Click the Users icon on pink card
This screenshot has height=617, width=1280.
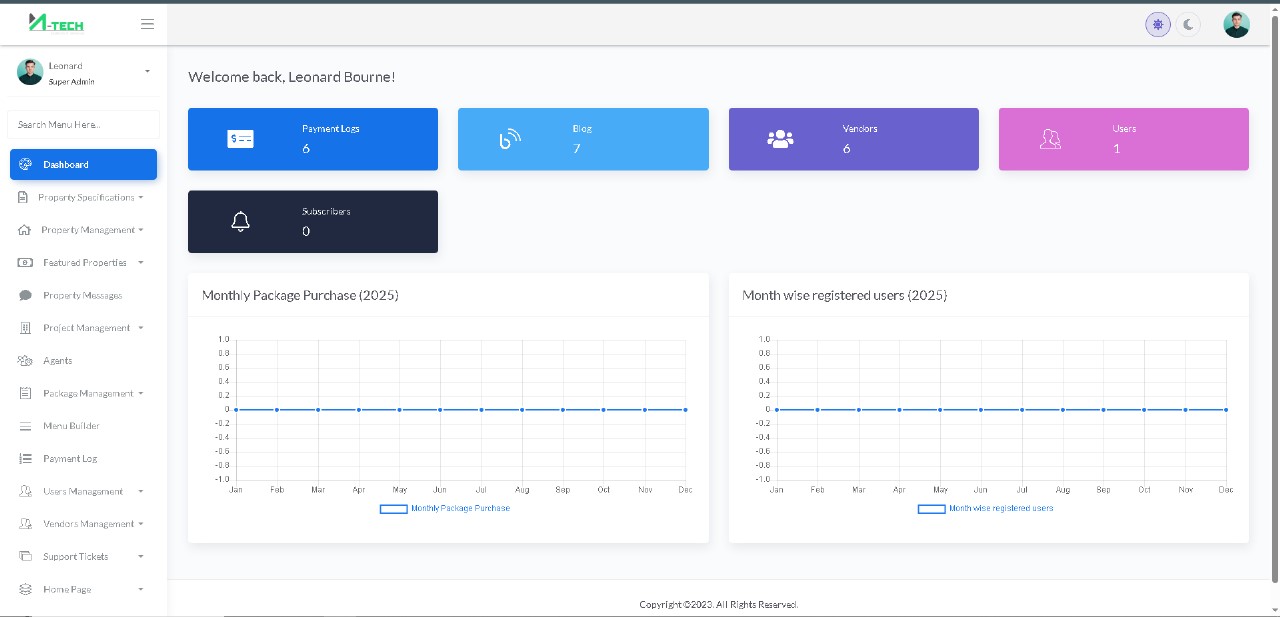pyautogui.click(x=1050, y=139)
